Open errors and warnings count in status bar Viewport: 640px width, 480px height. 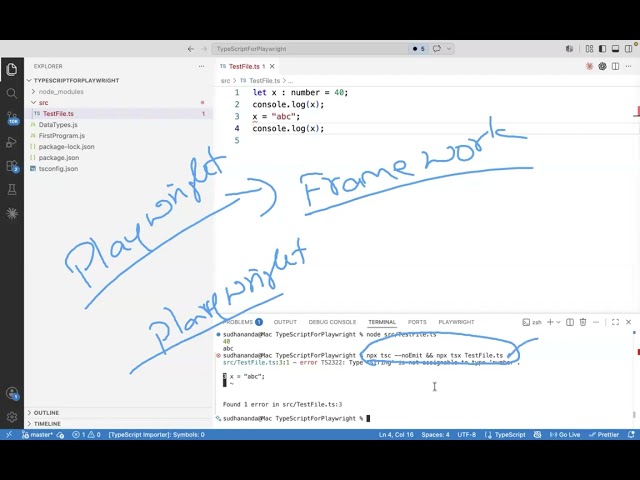click(x=86, y=435)
